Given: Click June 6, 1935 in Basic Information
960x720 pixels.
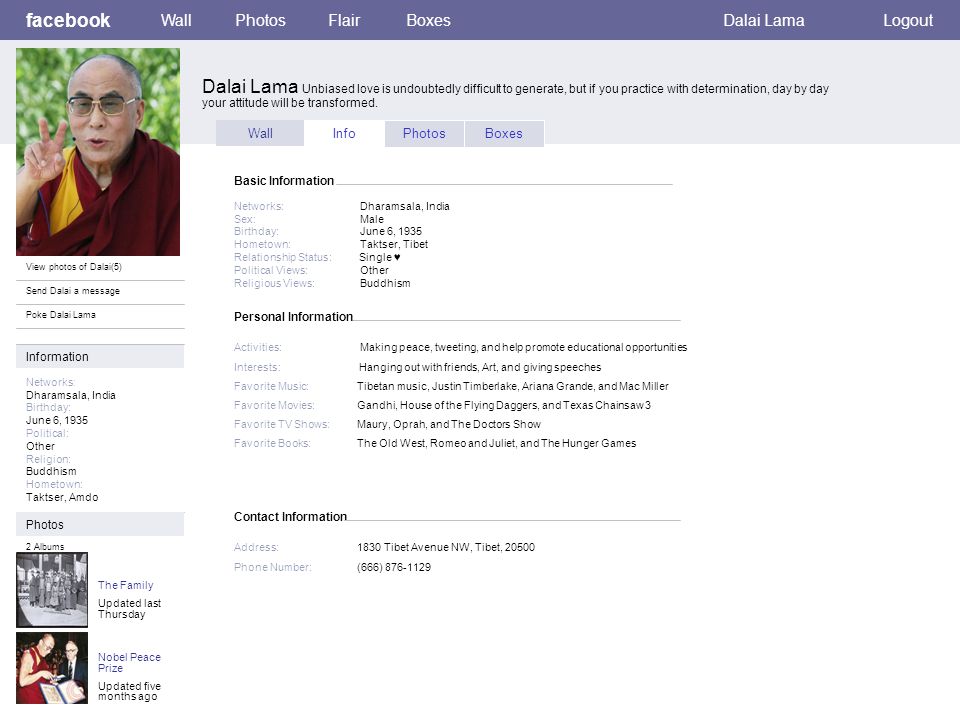Looking at the screenshot, I should 391,231.
